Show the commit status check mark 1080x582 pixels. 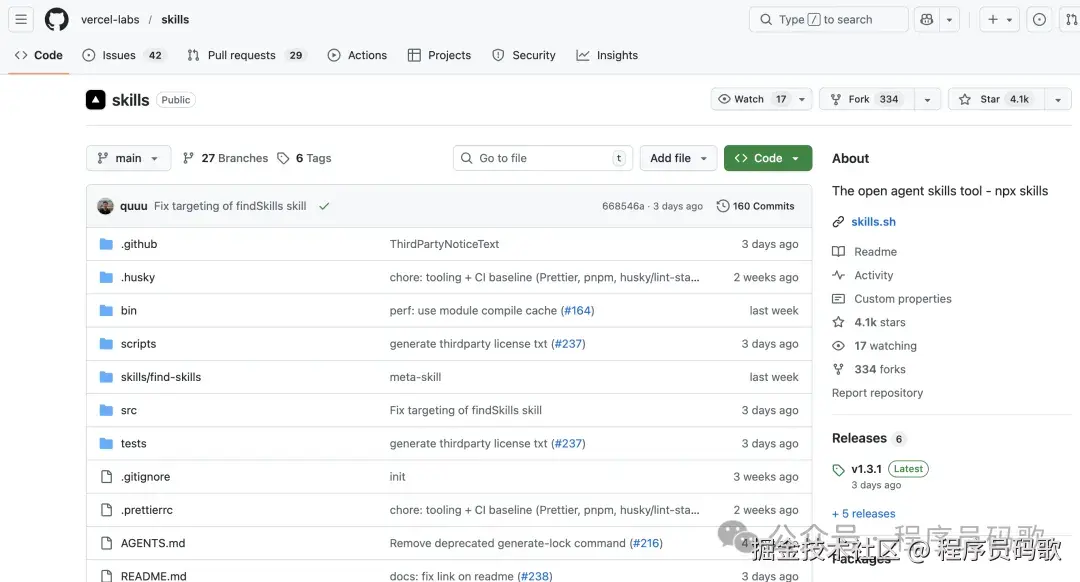click(324, 206)
